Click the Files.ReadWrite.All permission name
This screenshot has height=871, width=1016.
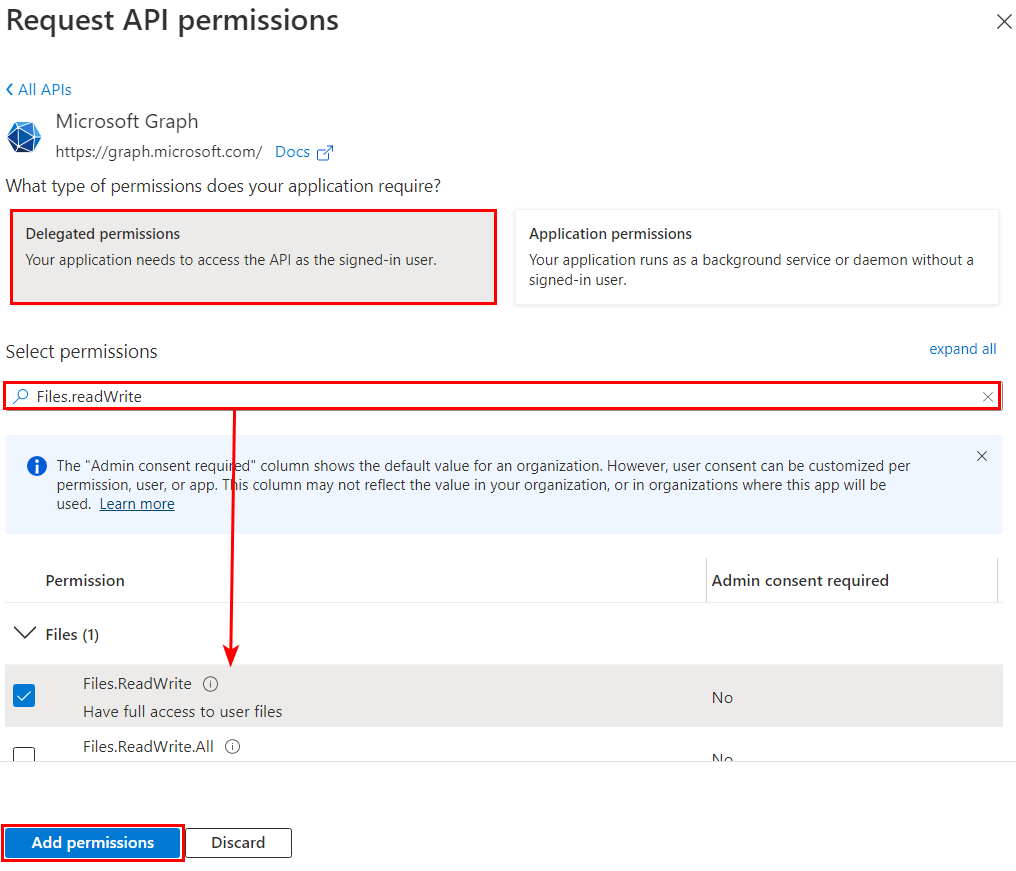click(x=148, y=747)
